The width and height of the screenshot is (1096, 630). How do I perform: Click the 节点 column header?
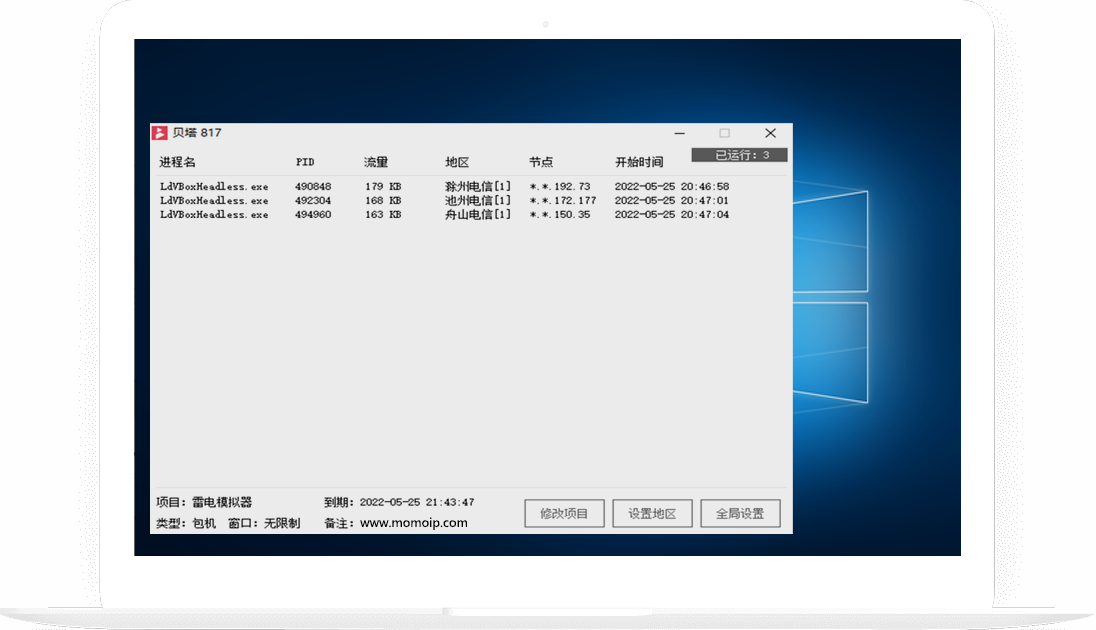click(541, 162)
